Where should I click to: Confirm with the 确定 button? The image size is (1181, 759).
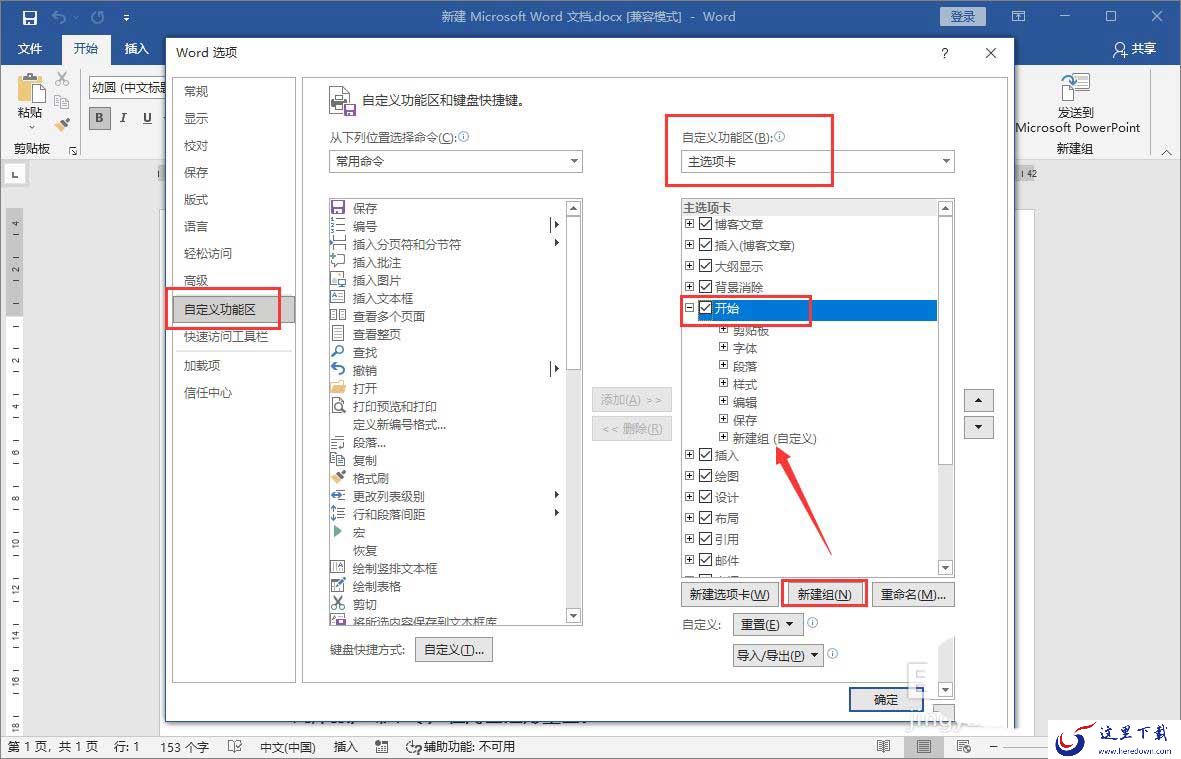[x=886, y=700]
